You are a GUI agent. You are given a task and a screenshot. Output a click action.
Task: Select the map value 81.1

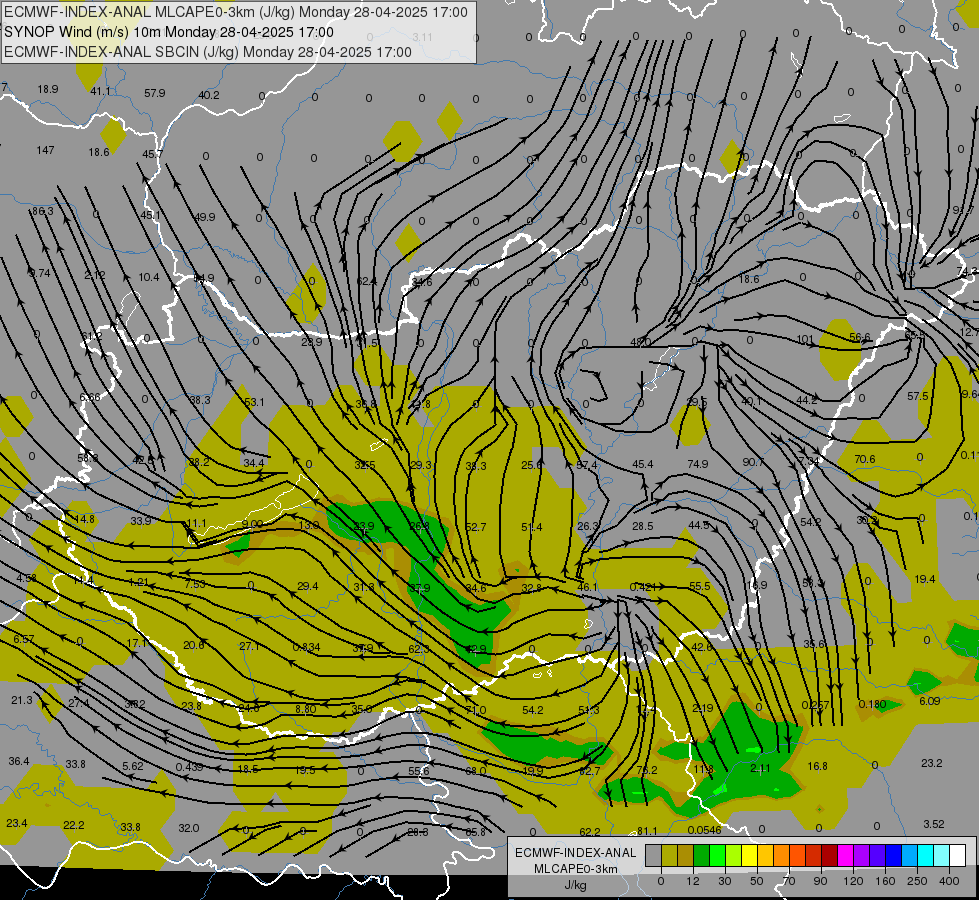point(647,831)
